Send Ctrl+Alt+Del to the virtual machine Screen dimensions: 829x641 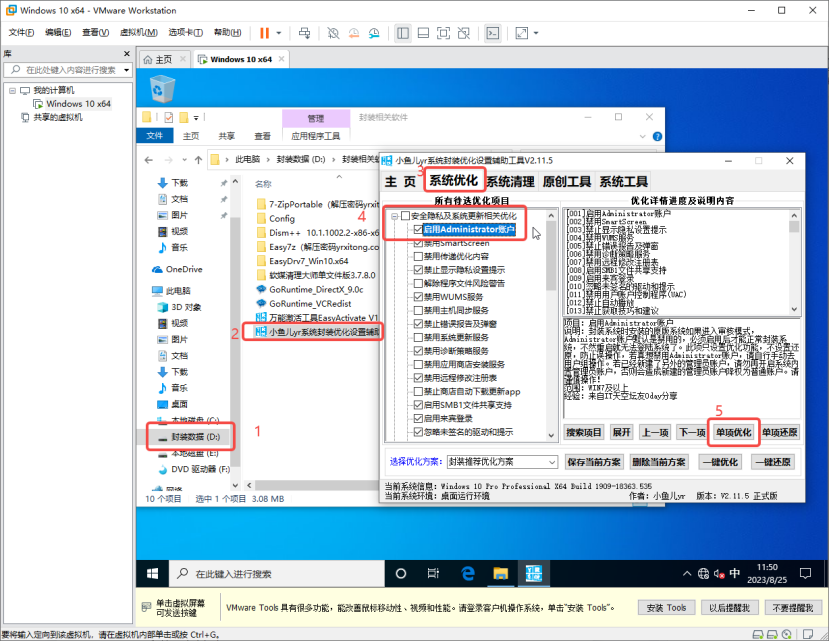[305, 33]
